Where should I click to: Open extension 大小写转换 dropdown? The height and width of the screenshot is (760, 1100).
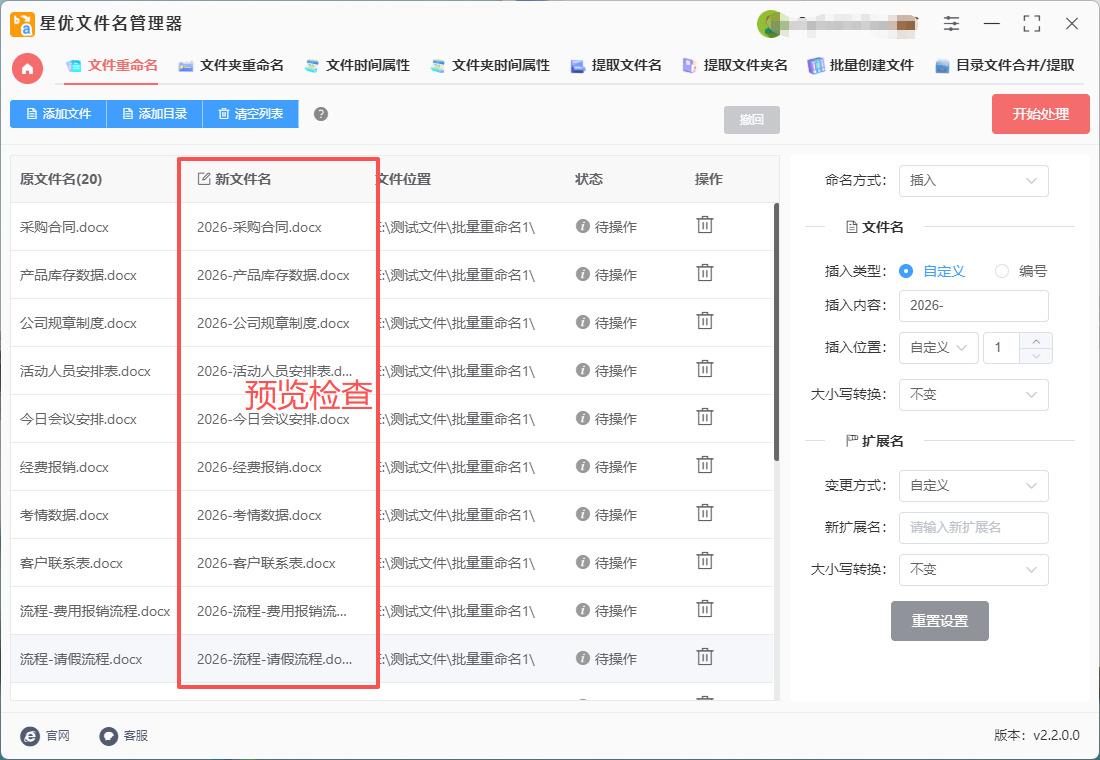point(974,570)
